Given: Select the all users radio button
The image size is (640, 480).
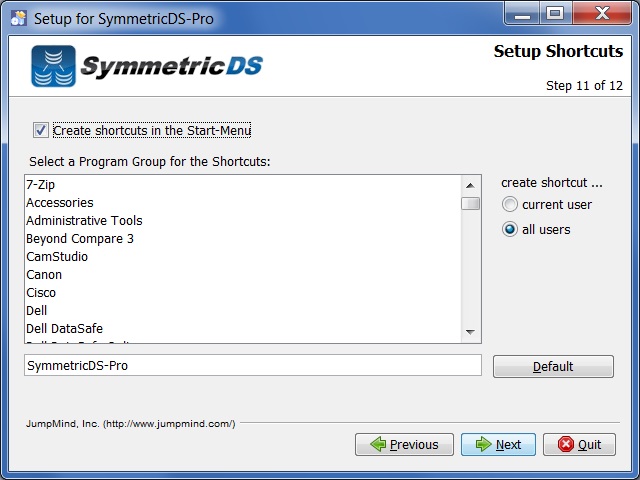Looking at the screenshot, I should 510,229.
